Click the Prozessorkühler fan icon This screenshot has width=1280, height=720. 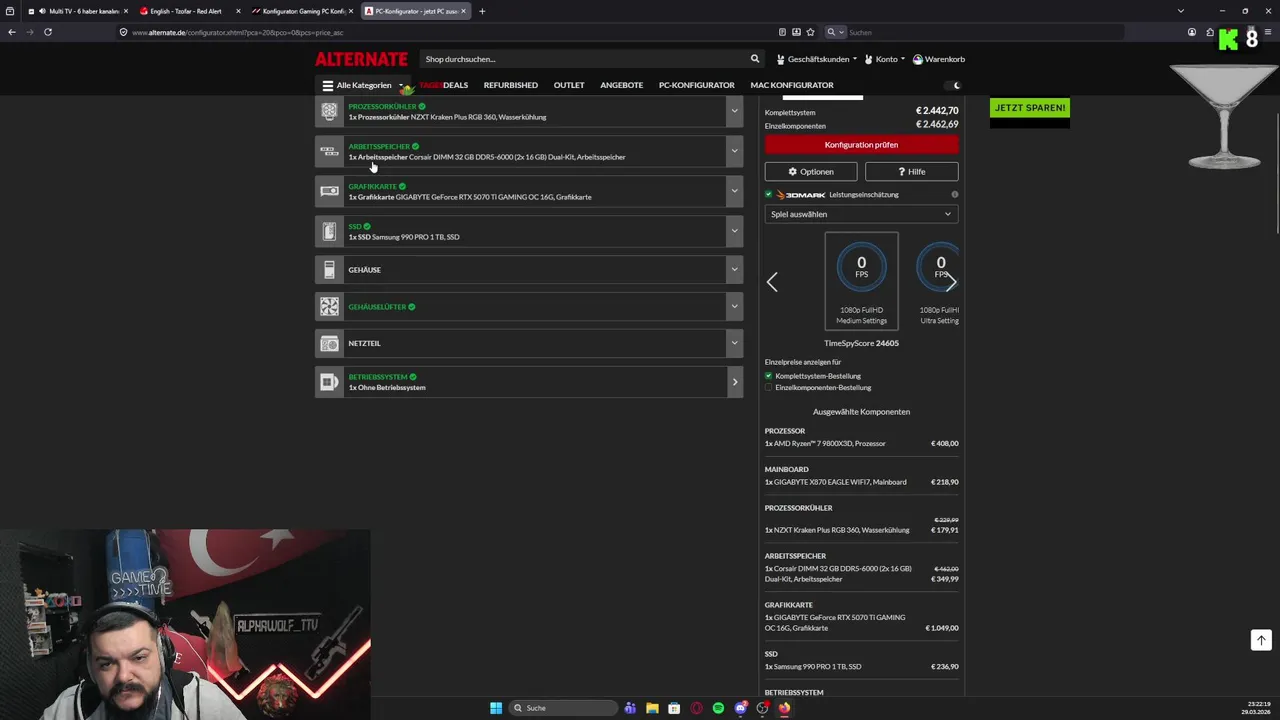(329, 111)
